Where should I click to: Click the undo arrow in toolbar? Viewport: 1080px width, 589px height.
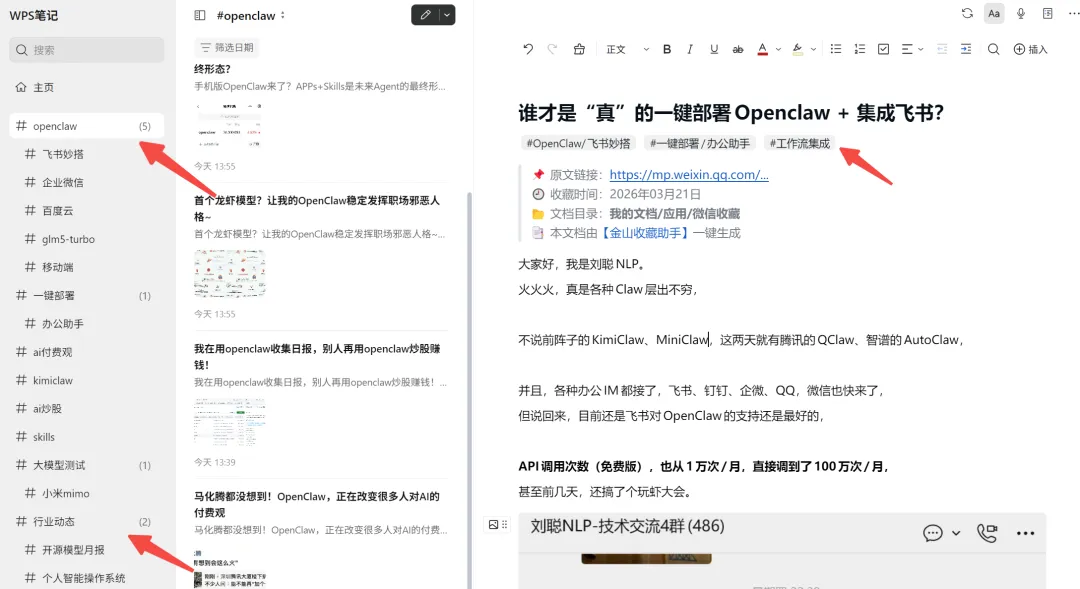tap(528, 49)
